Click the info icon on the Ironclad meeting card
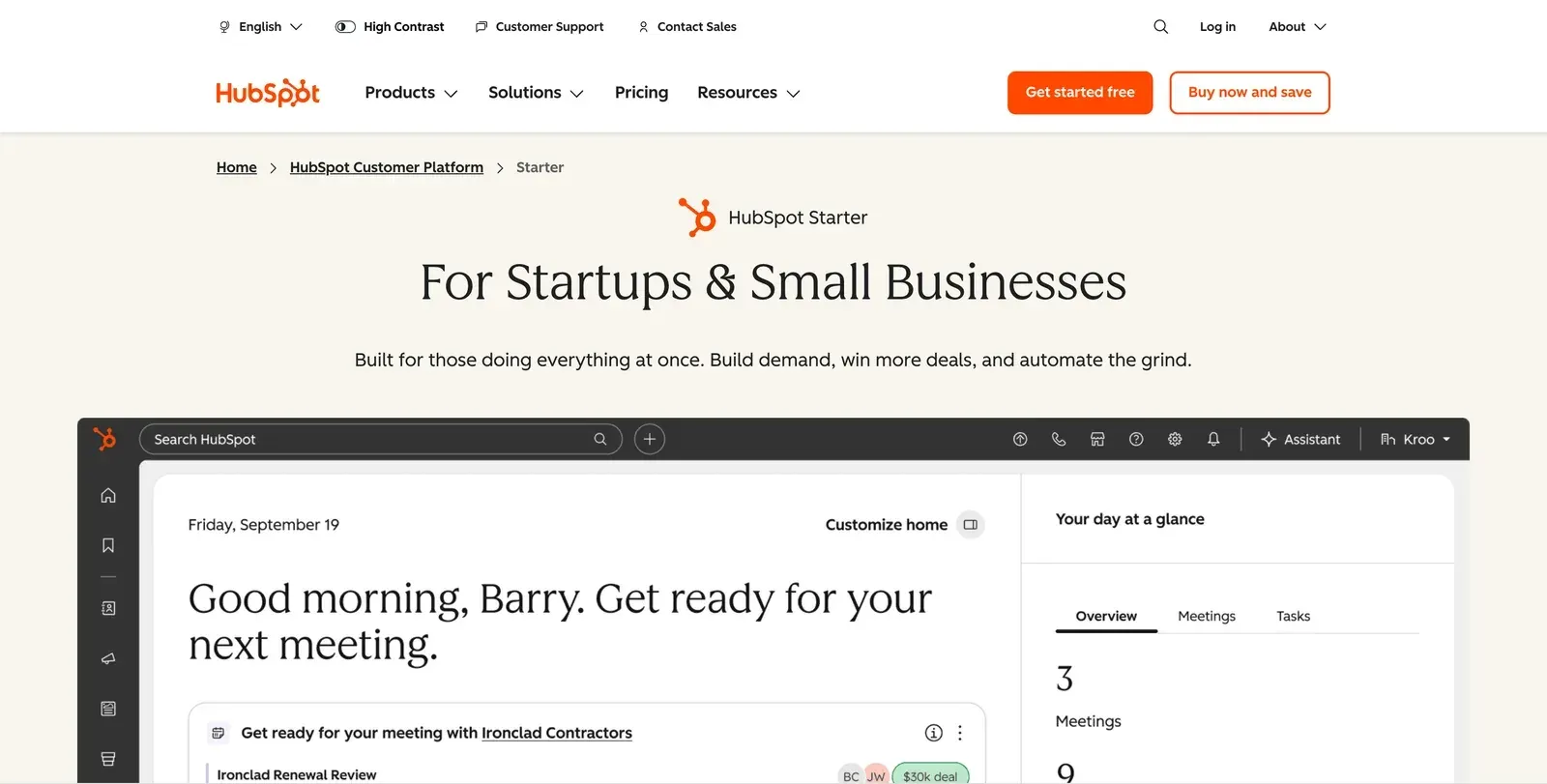The width and height of the screenshot is (1547, 784). [x=933, y=733]
